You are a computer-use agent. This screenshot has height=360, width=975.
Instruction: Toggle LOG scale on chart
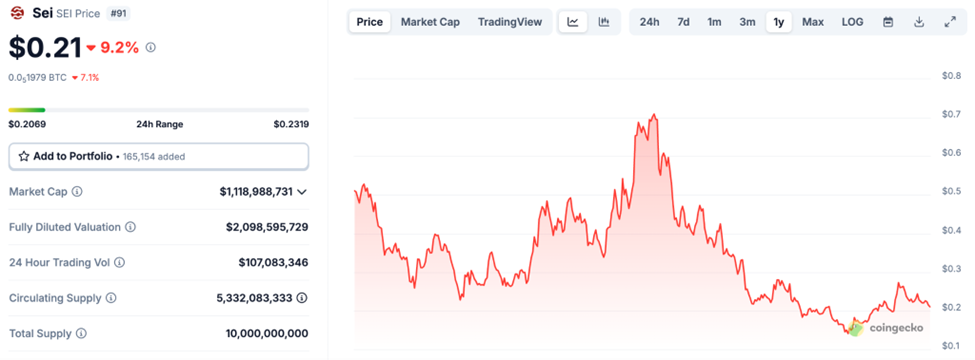click(853, 22)
